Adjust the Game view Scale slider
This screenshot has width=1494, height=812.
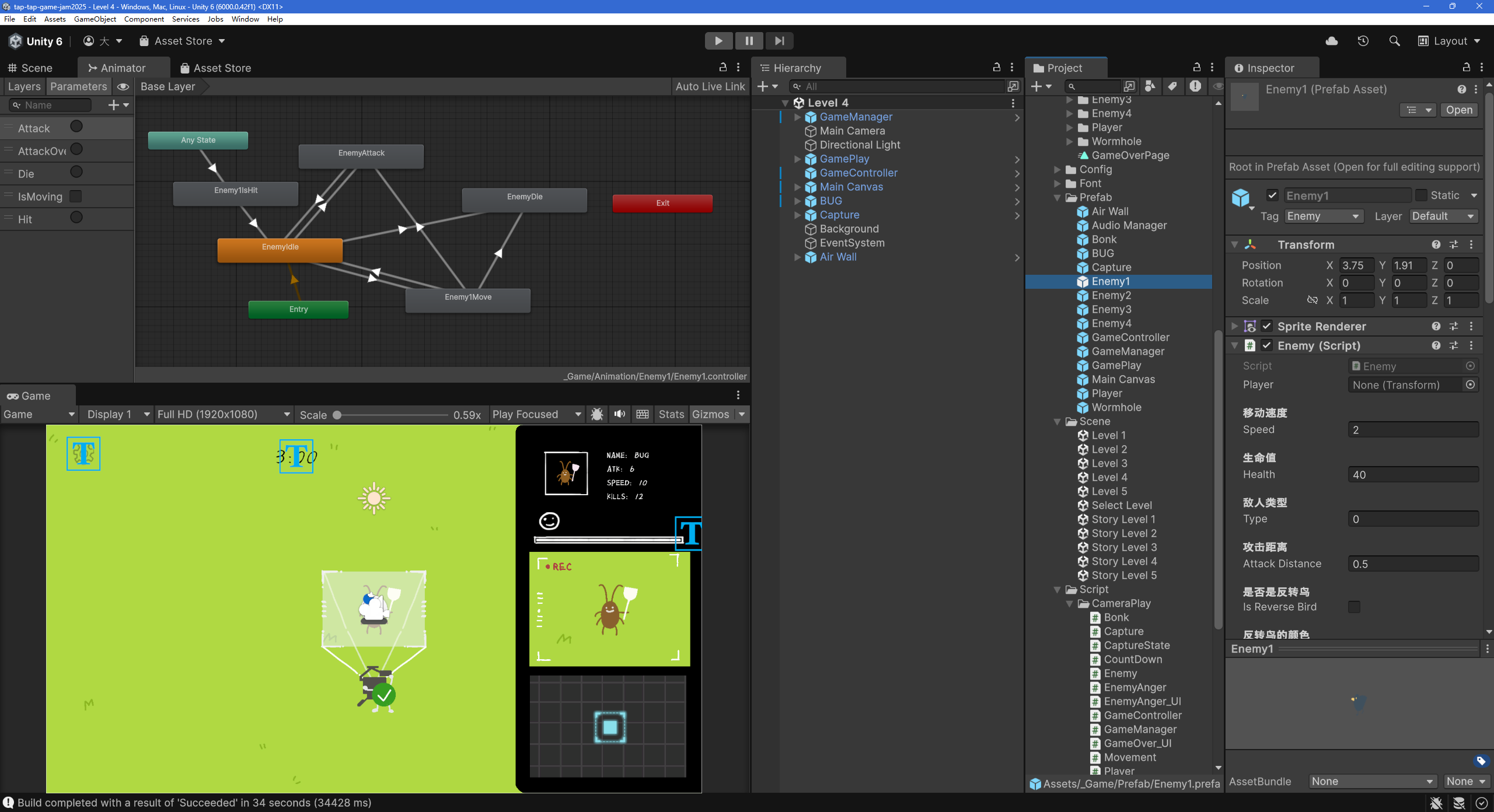(337, 415)
